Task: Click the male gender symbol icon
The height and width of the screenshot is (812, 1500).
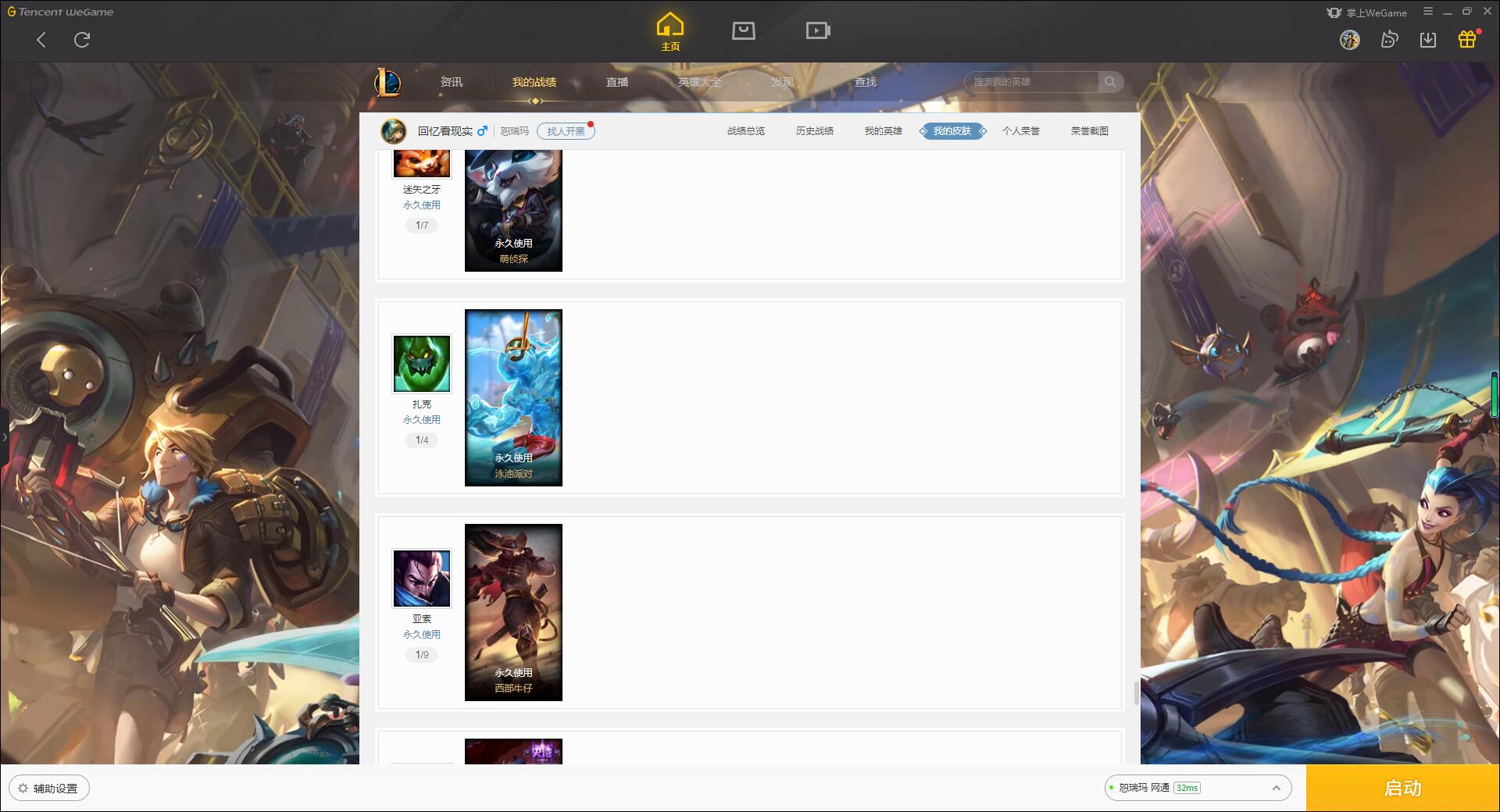Action: [482, 131]
